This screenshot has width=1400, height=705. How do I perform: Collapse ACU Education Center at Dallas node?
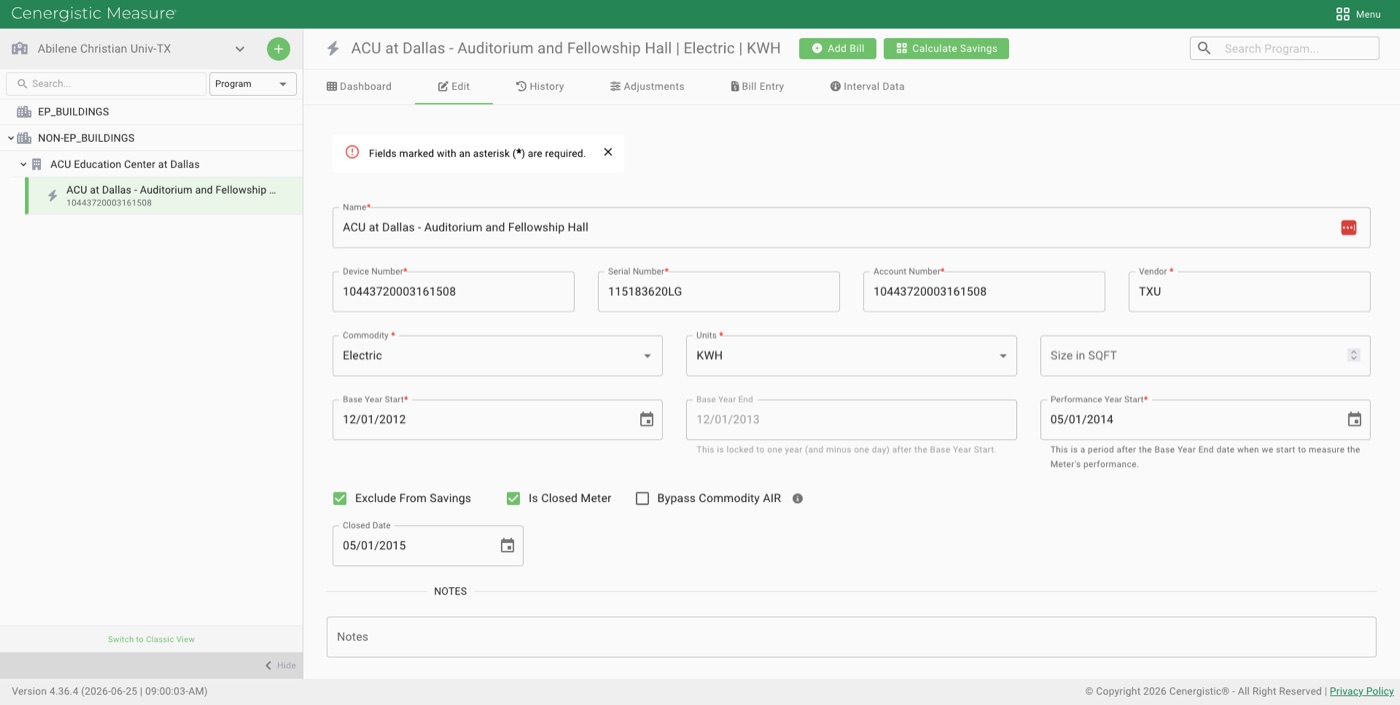23,164
